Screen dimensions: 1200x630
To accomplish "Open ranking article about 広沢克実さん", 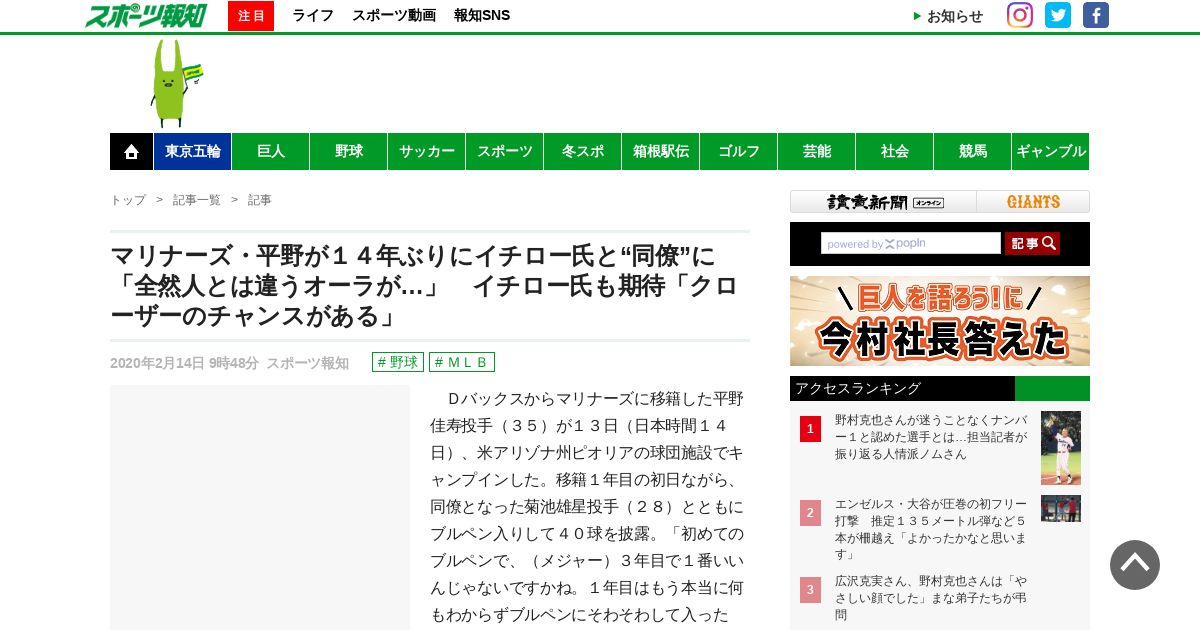I will 931,598.
